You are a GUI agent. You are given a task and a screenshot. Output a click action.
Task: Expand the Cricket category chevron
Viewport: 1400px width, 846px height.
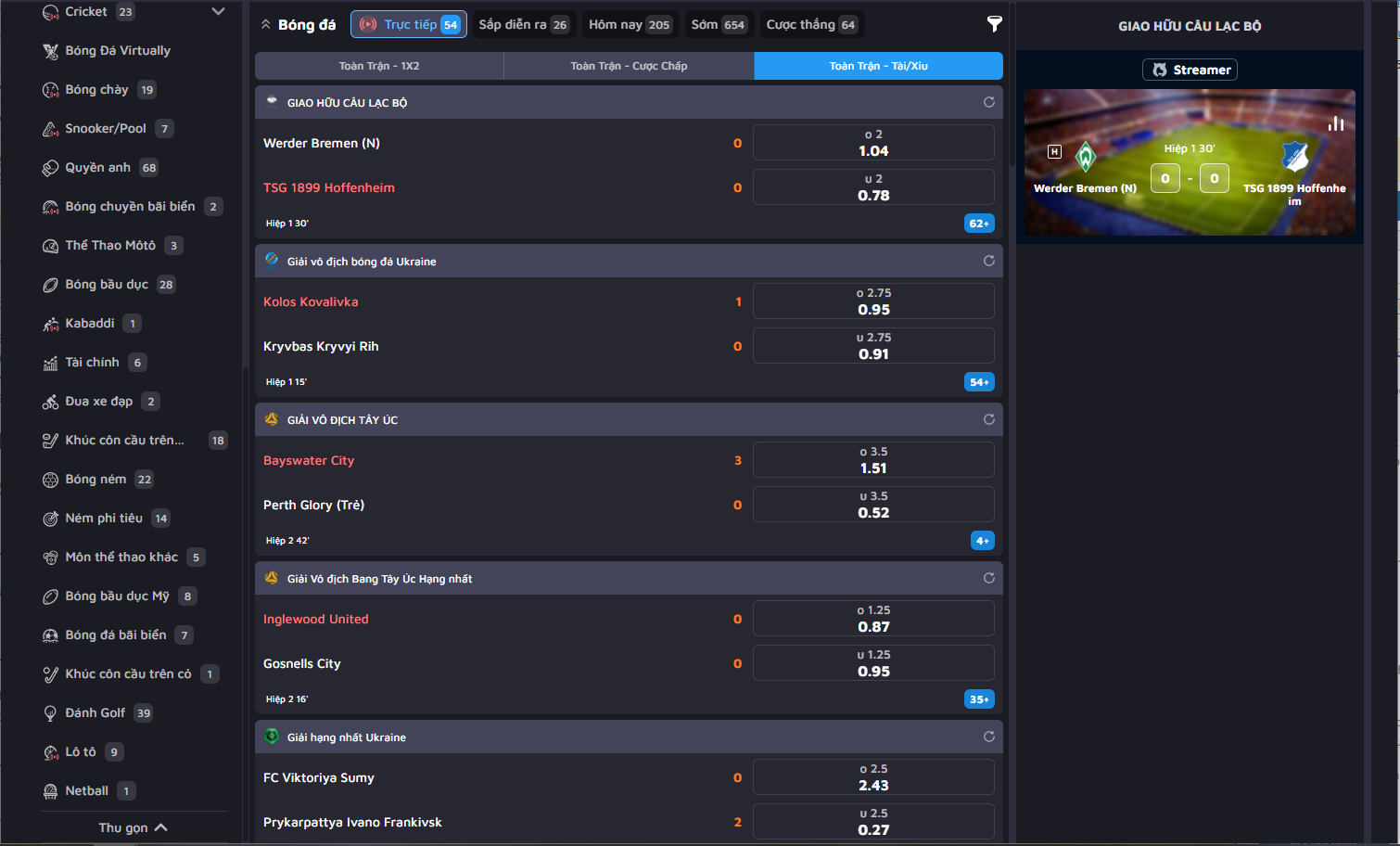pyautogui.click(x=218, y=12)
